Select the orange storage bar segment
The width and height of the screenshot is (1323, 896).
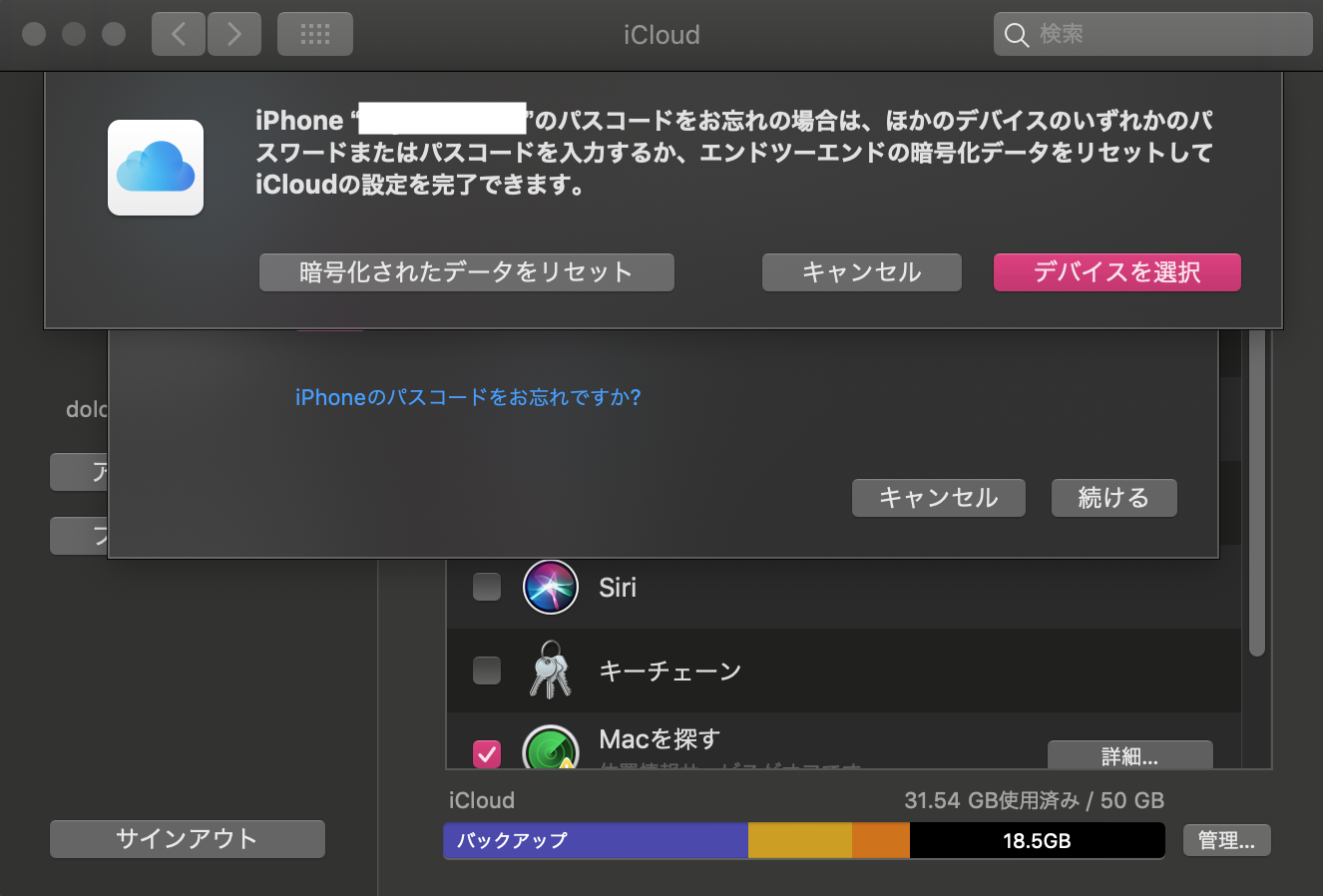point(881,840)
